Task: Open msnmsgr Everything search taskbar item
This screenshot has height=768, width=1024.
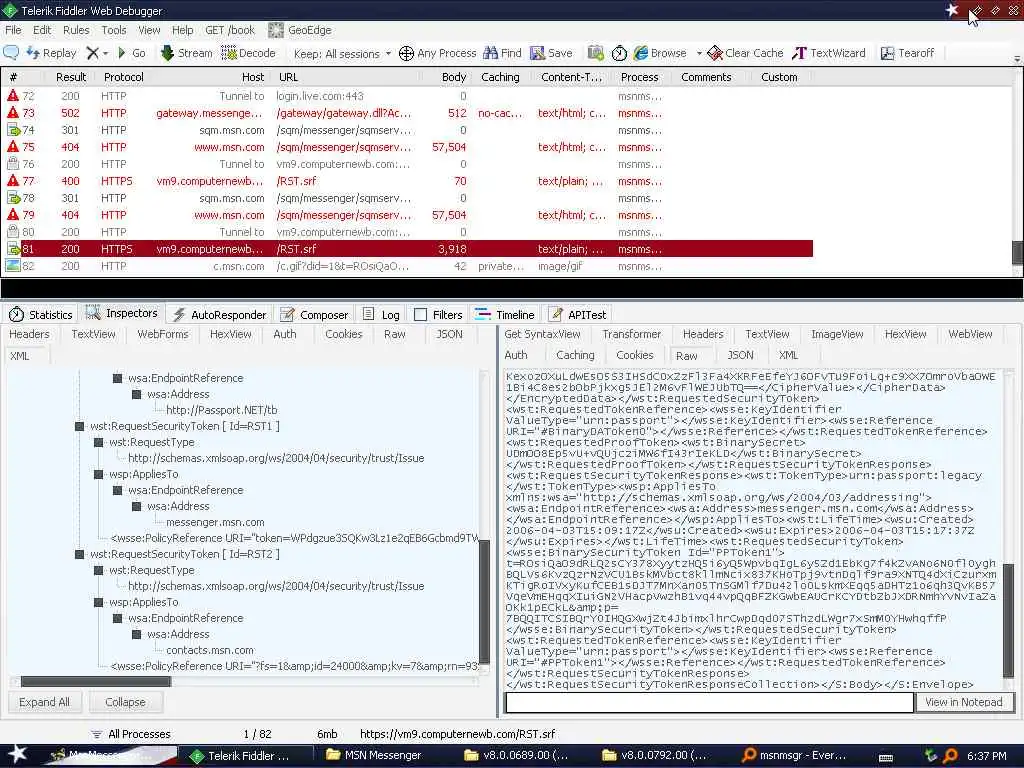Action: pyautogui.click(x=793, y=756)
